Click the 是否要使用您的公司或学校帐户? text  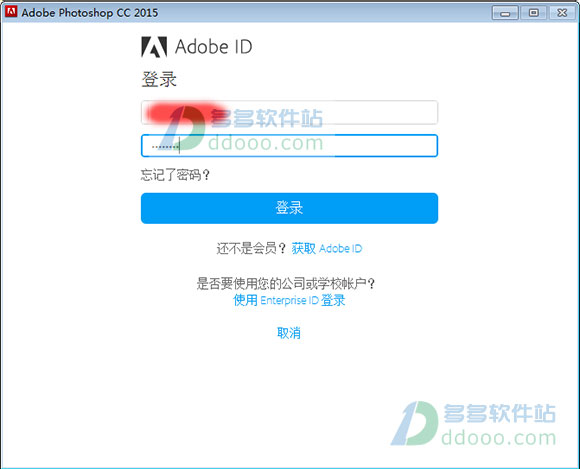(x=286, y=284)
